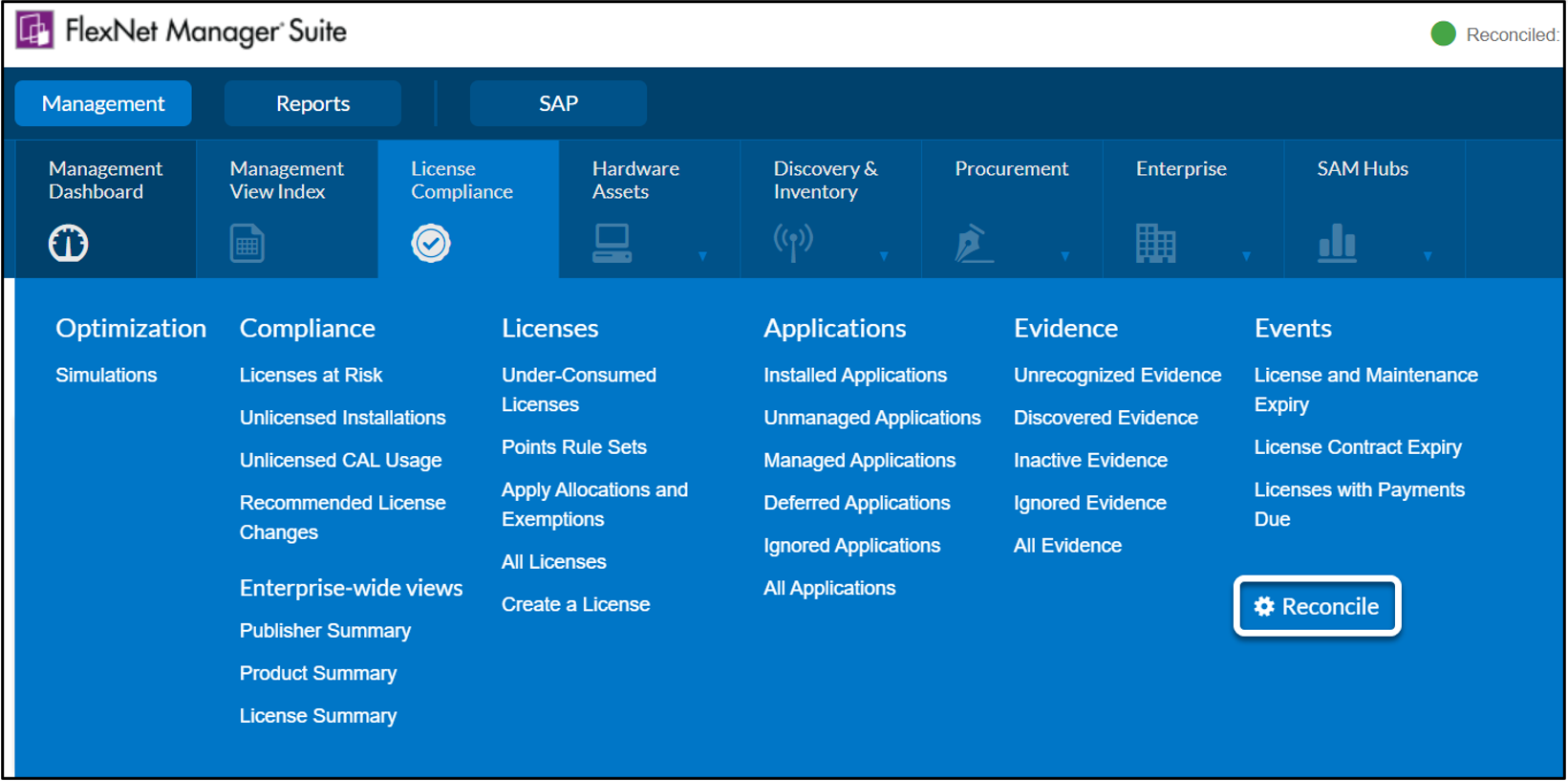Switch to the Reports tab
The image size is (1568, 781).
pos(312,103)
